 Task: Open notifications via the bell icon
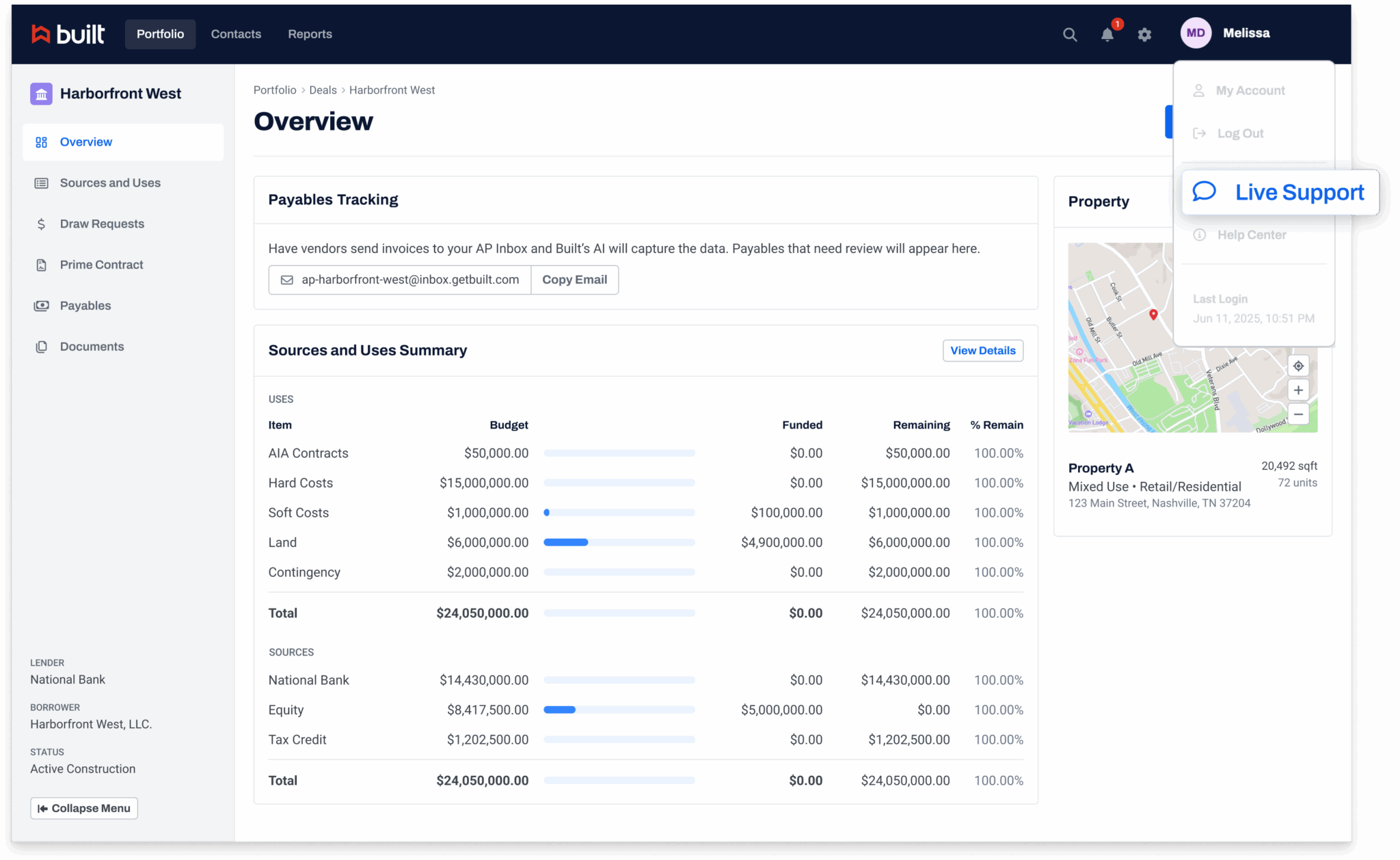(1107, 34)
